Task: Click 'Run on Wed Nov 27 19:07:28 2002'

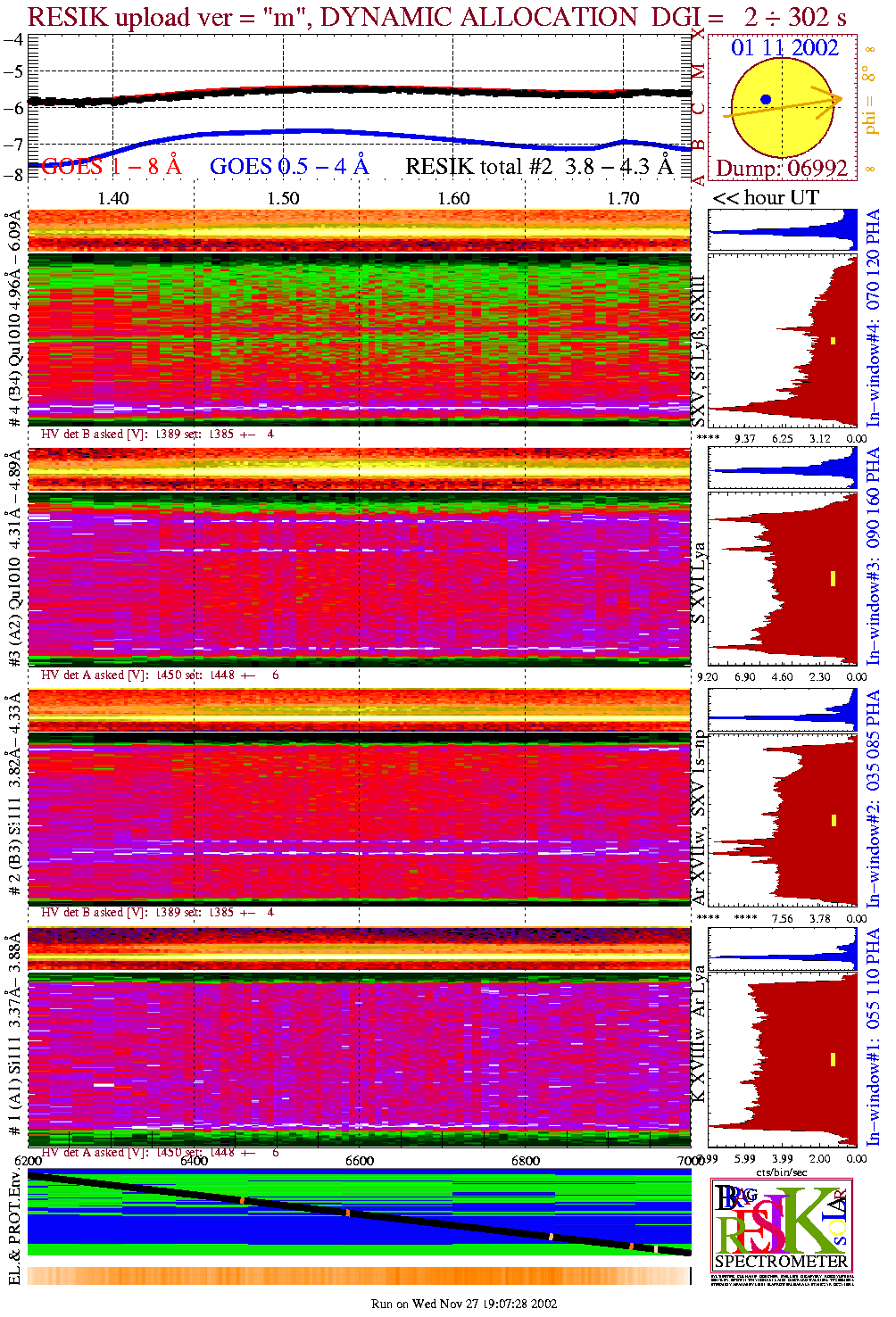Action: tap(464, 1304)
